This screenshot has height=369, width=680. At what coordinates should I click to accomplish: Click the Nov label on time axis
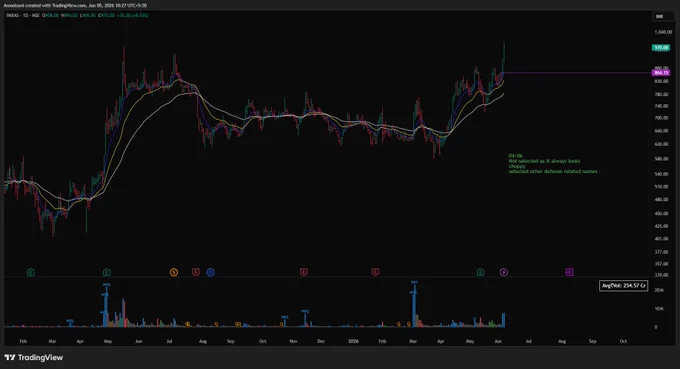[293, 341]
